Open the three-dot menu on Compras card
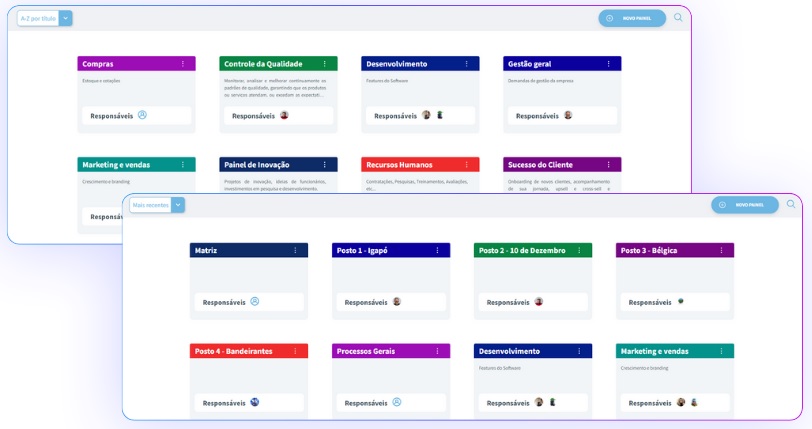This screenshot has height=429, width=812. coord(183,64)
